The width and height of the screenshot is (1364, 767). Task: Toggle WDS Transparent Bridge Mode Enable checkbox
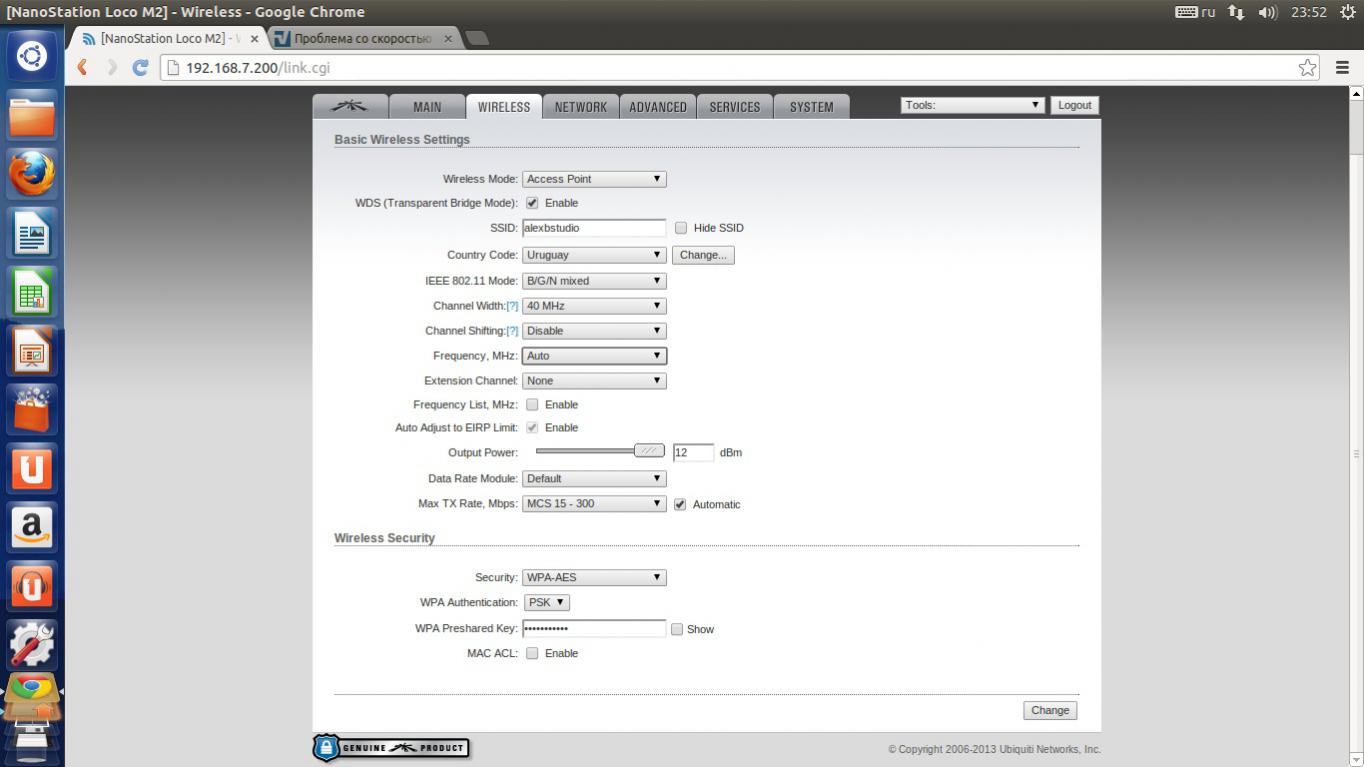(532, 203)
